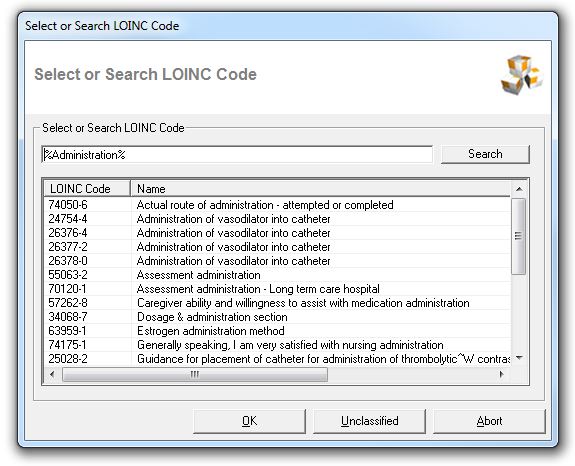Click the Unclassified button
This screenshot has width=575, height=466.
click(369, 421)
